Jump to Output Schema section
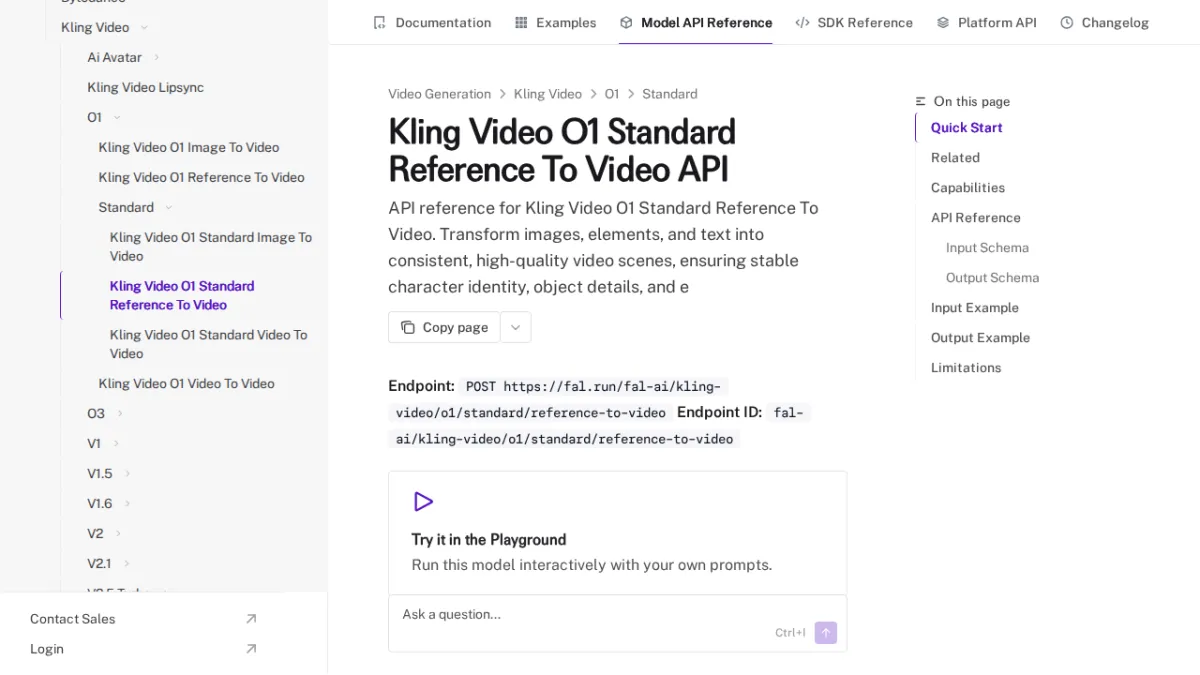The width and height of the screenshot is (1200, 675). click(x=992, y=277)
